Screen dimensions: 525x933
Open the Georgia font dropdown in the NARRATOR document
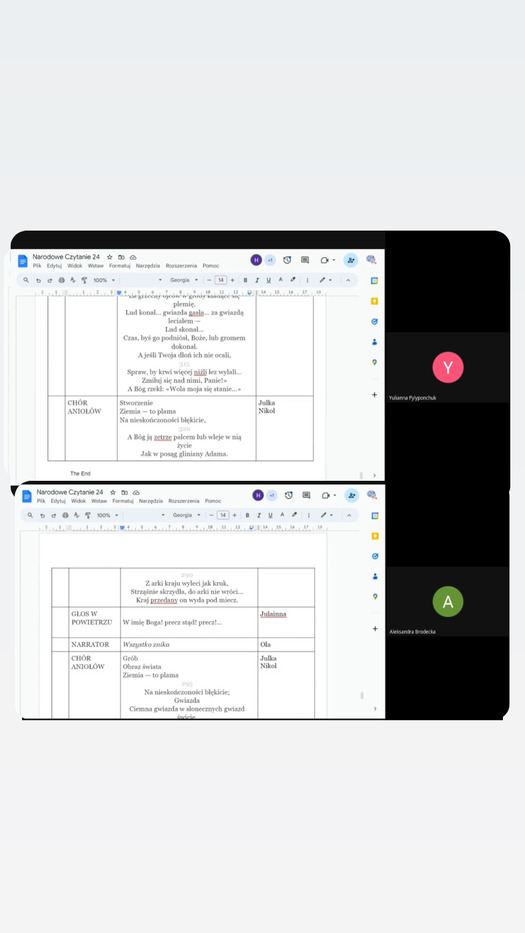[x=186, y=515]
